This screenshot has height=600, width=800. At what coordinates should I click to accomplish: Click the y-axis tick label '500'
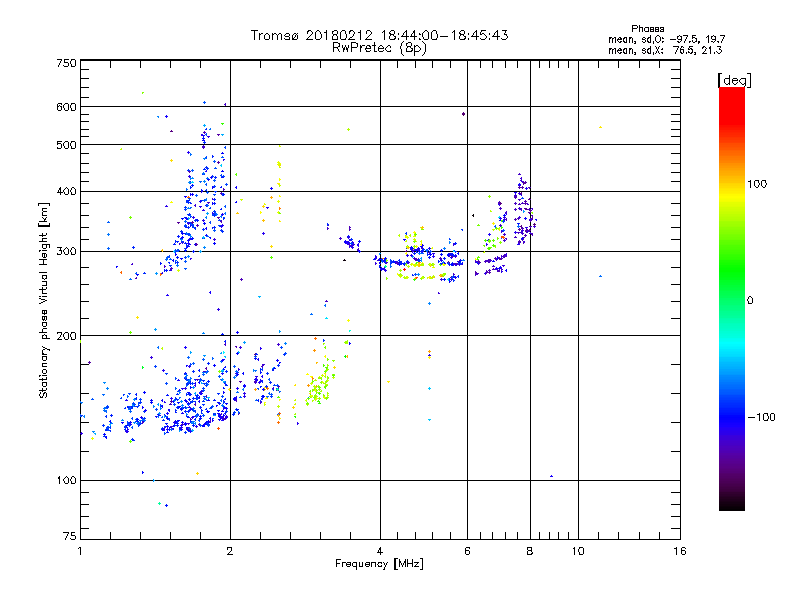[67, 145]
